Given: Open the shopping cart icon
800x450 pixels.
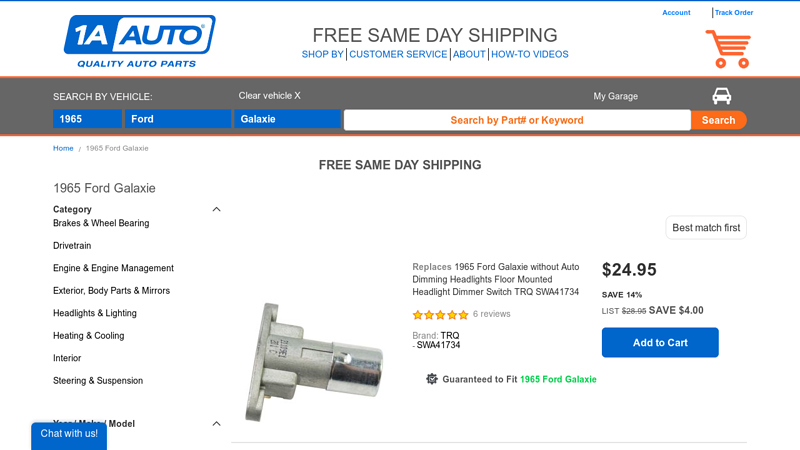Looking at the screenshot, I should point(728,48).
